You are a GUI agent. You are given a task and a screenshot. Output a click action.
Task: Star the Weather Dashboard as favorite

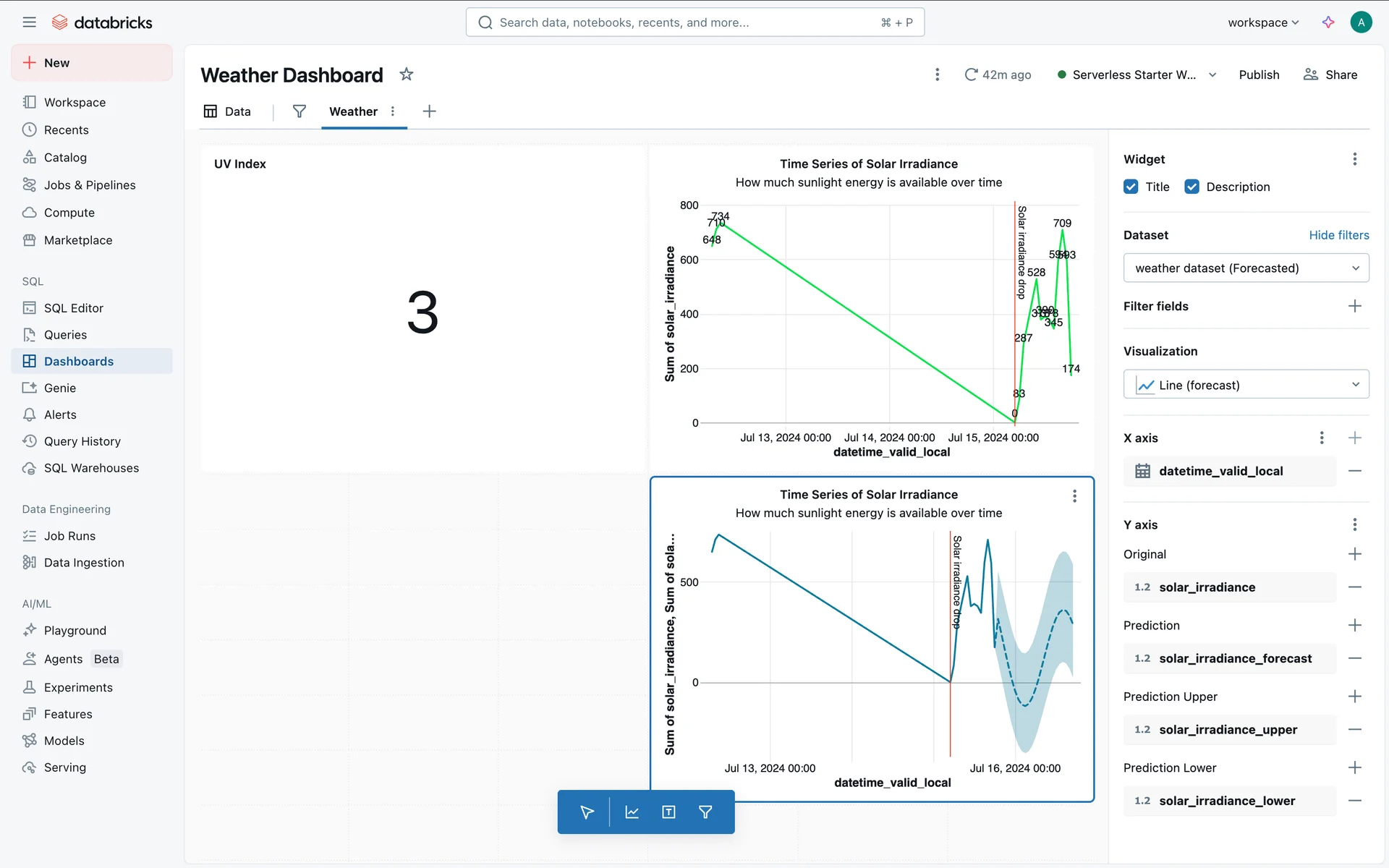pos(407,75)
